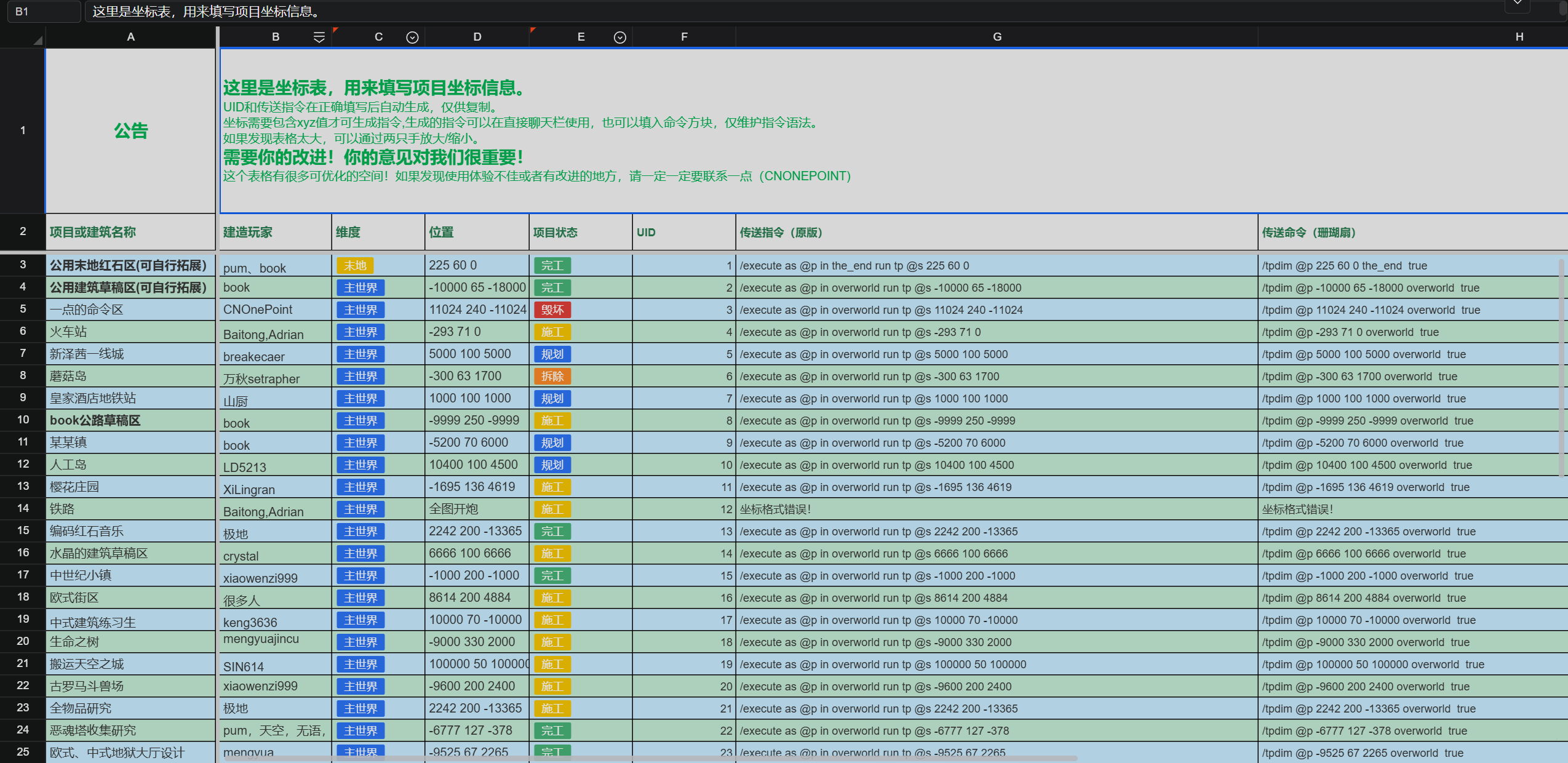
Task: Open the 完工 status chip for 恶魂塔收集研究
Action: [552, 730]
